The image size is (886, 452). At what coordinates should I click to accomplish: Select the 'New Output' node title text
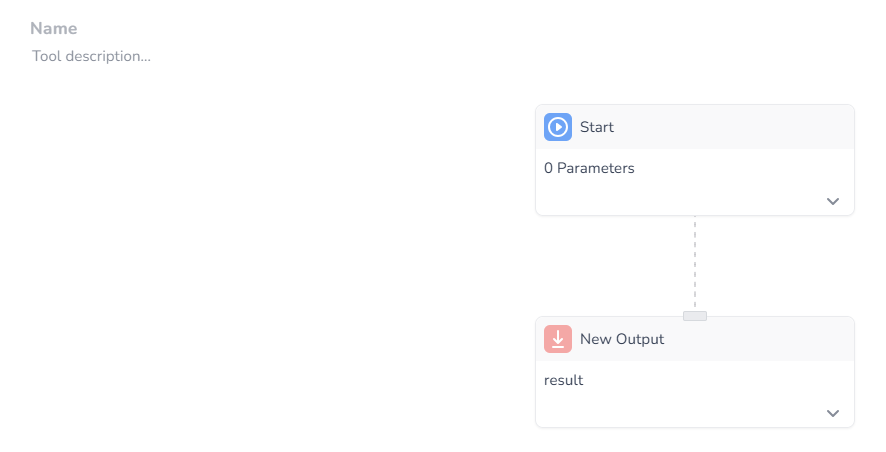click(622, 339)
